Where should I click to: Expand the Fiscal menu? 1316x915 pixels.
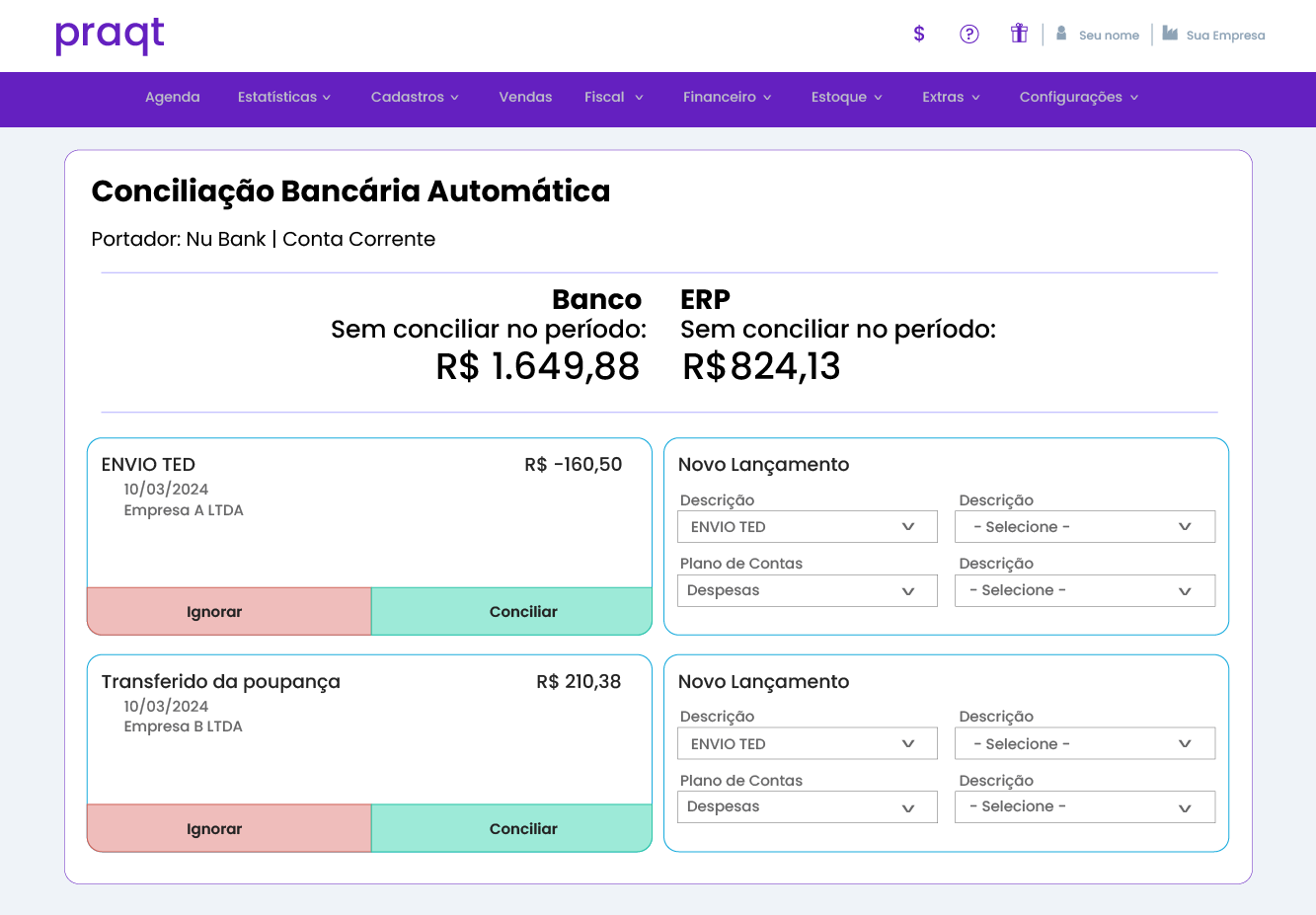coord(614,97)
